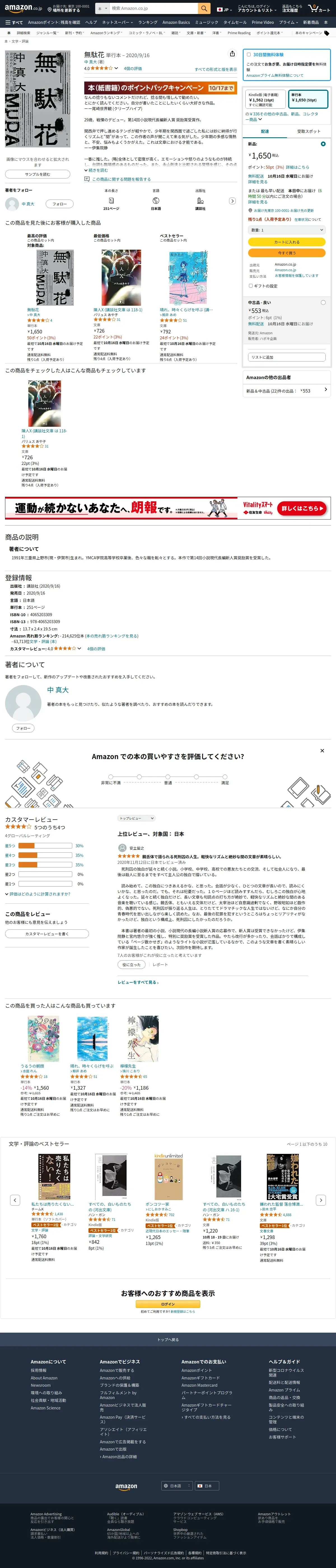336x1568 pixels.
Task: Select 満足 point on survey scale
Action: tap(225, 777)
